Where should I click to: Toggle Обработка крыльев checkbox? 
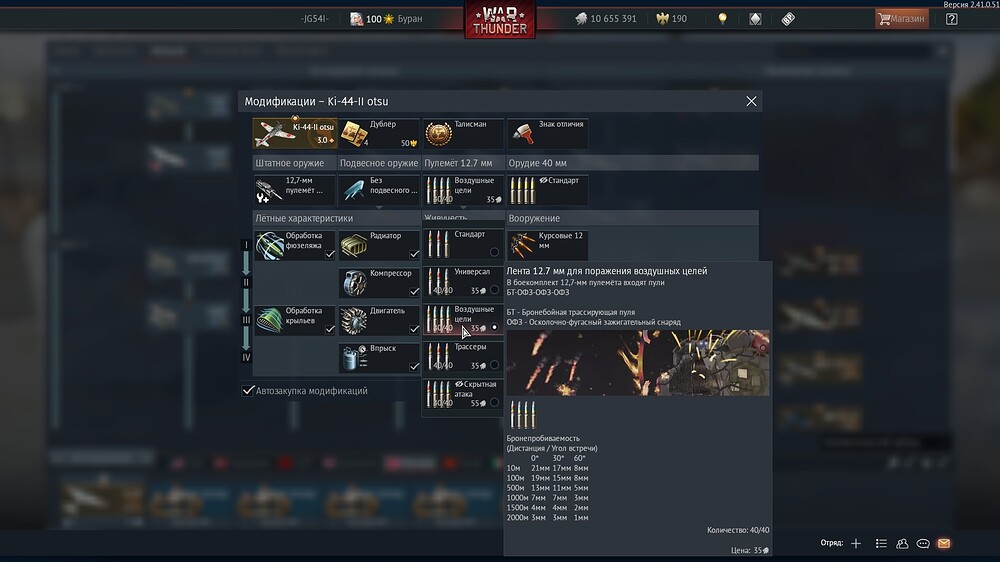(x=329, y=329)
